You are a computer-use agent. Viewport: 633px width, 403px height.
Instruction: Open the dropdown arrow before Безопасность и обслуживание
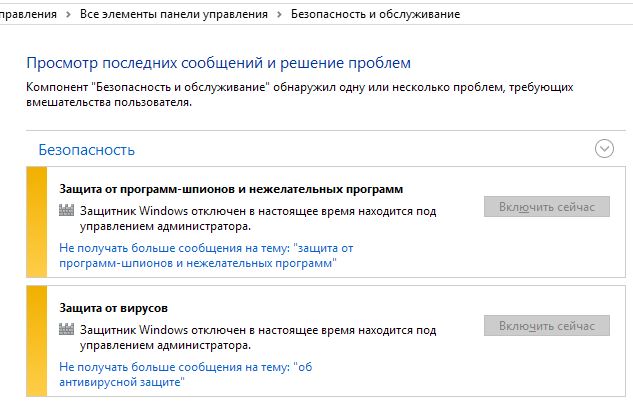click(x=279, y=15)
